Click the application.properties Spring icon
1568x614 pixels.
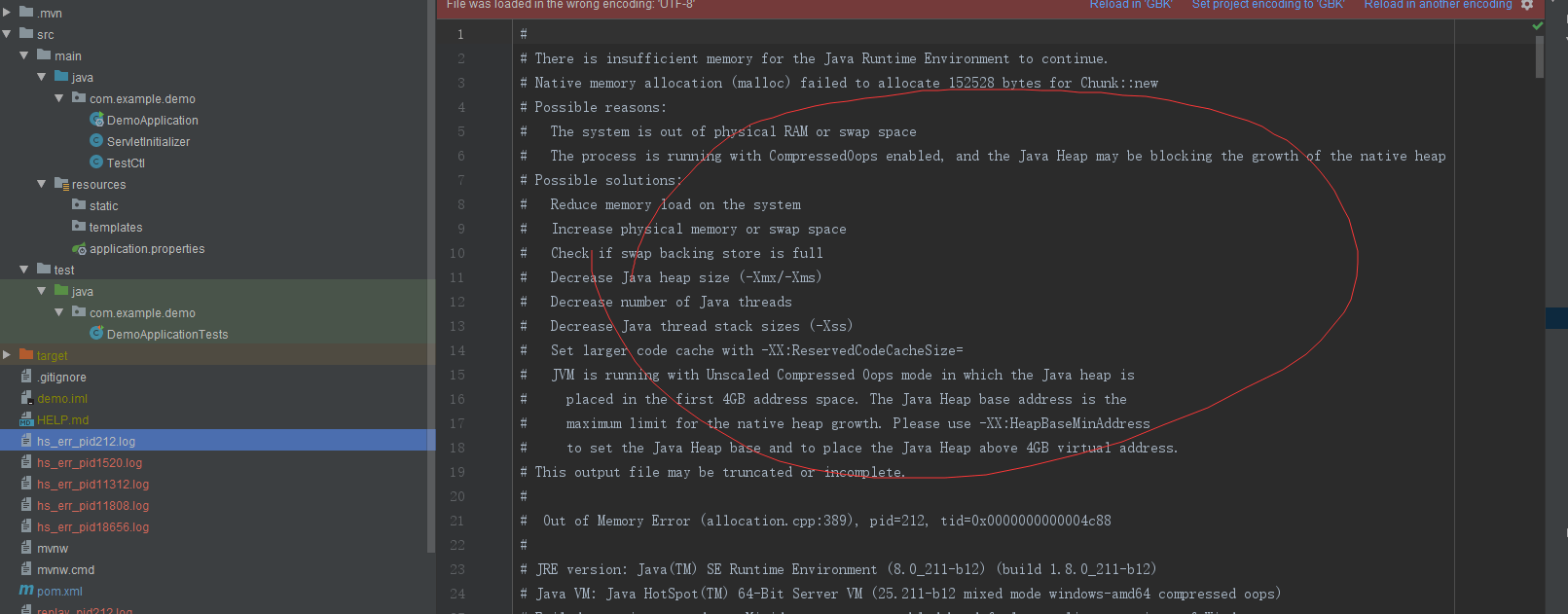79,248
